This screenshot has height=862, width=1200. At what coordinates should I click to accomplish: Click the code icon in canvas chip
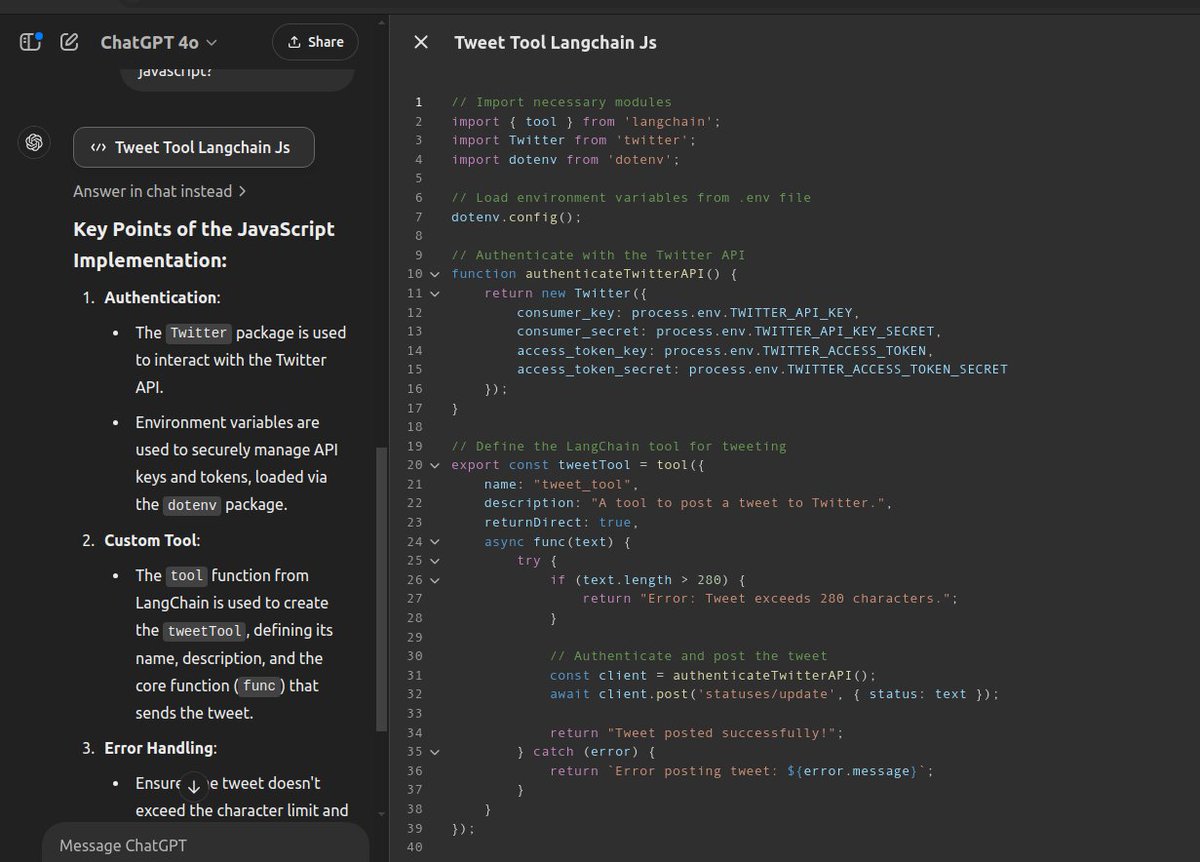[x=98, y=147]
